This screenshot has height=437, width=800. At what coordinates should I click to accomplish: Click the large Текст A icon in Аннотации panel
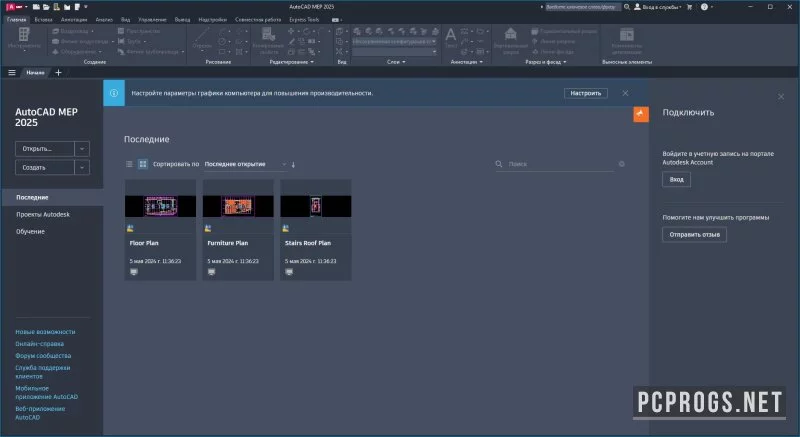tap(451, 35)
